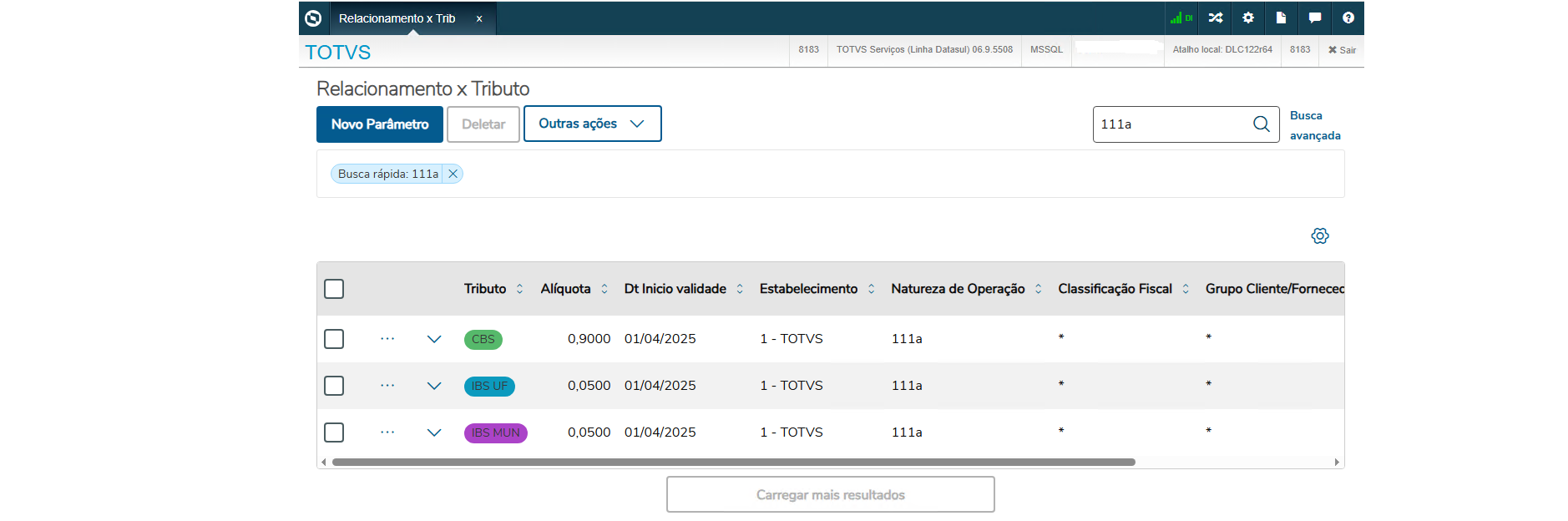The width and height of the screenshot is (1568, 521).
Task: Click the document page icon
Action: click(1281, 18)
